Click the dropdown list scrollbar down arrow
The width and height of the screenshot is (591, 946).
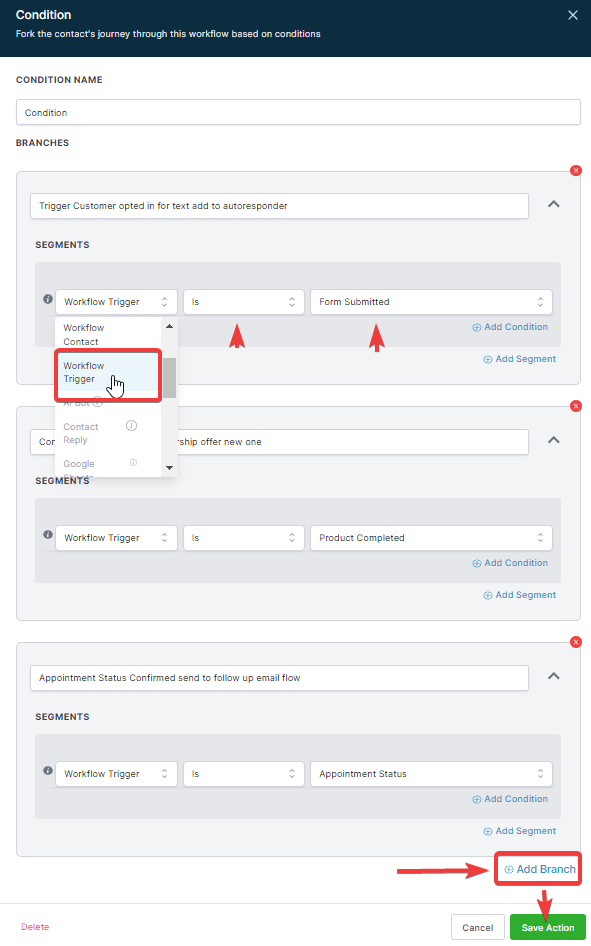169,468
